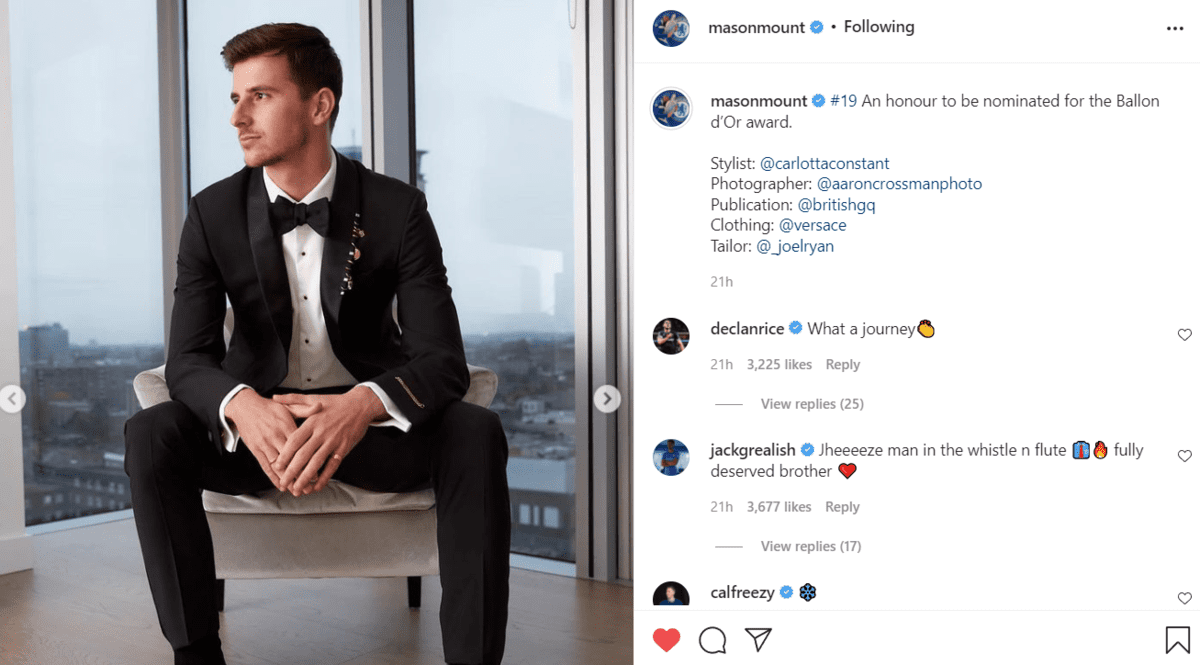The height and width of the screenshot is (665, 1200).
Task: Click the Following button in header
Action: [x=879, y=27]
